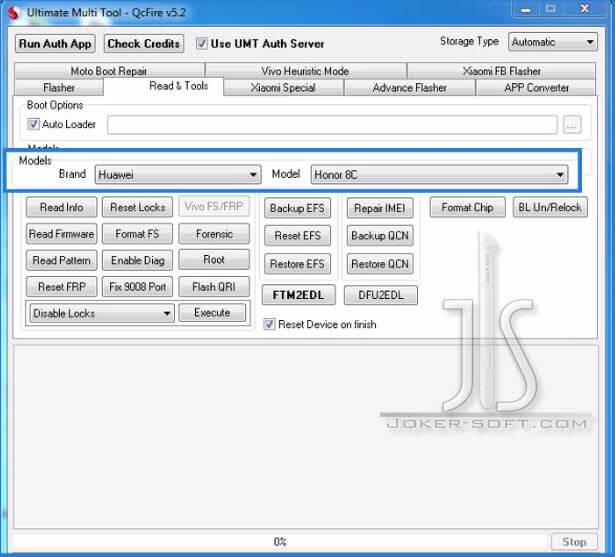Click the Check Credits button
Screen dimensions: 615x557
(144, 44)
